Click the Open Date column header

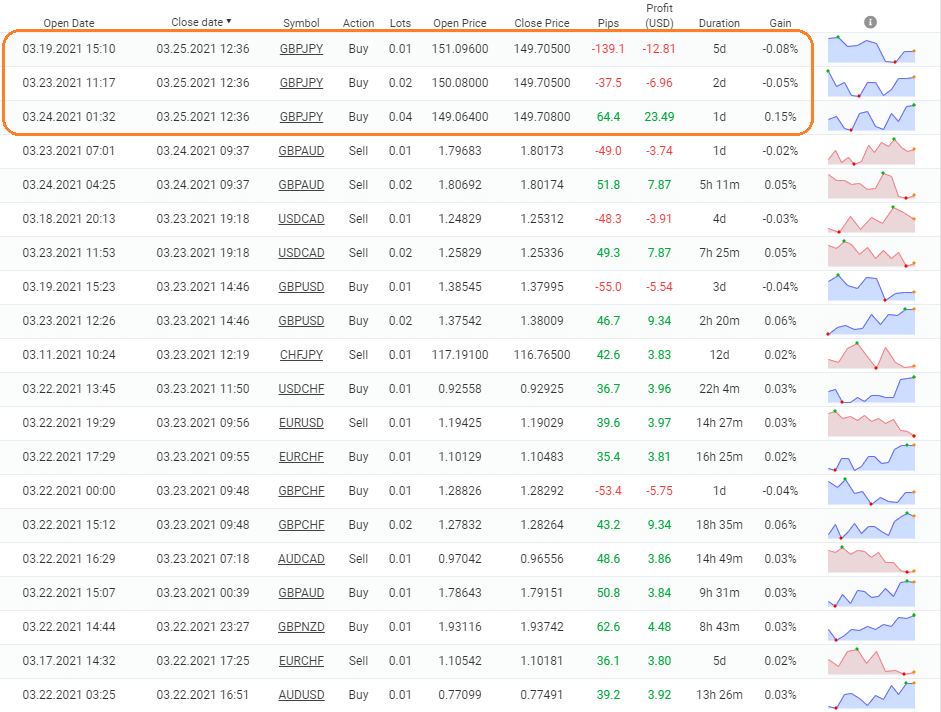click(68, 23)
